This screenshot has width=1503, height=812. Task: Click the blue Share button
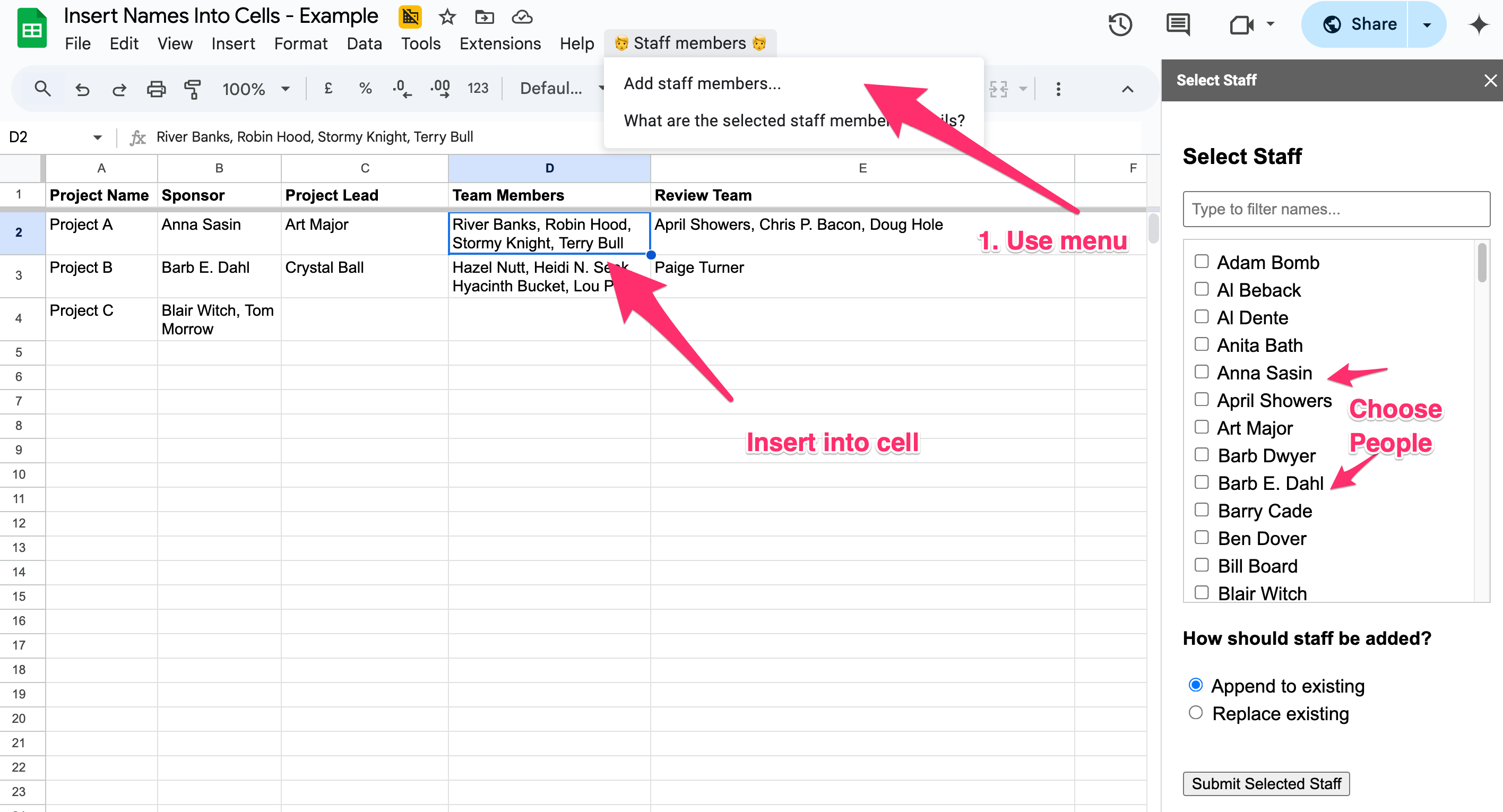[1360, 24]
